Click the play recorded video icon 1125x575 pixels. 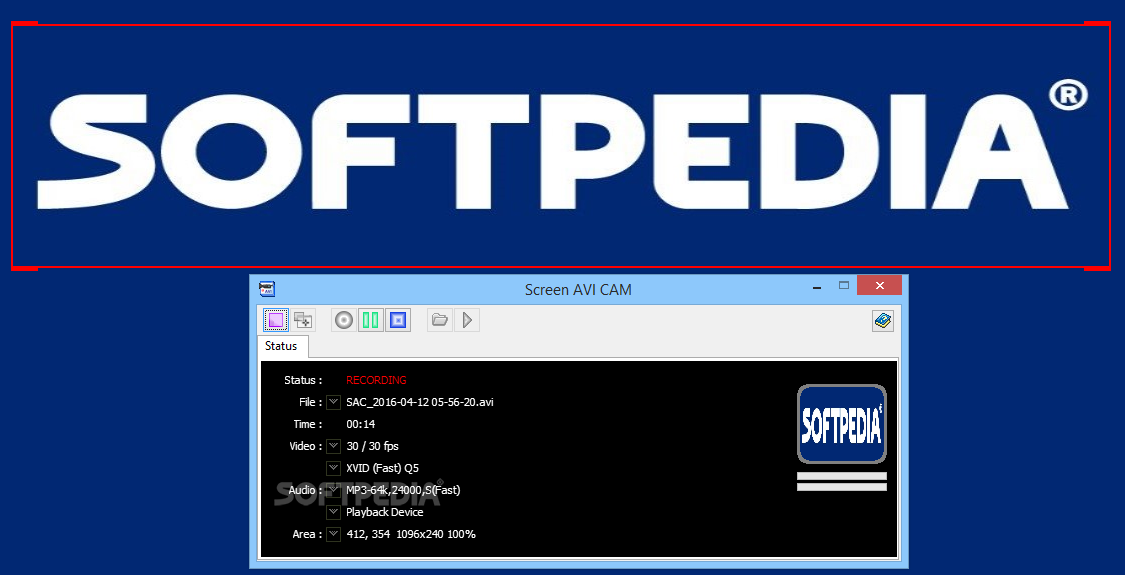467,320
